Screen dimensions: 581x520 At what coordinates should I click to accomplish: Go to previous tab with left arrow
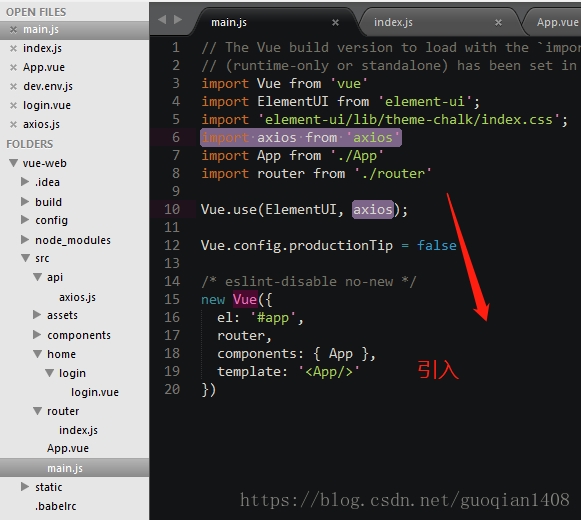[162, 19]
